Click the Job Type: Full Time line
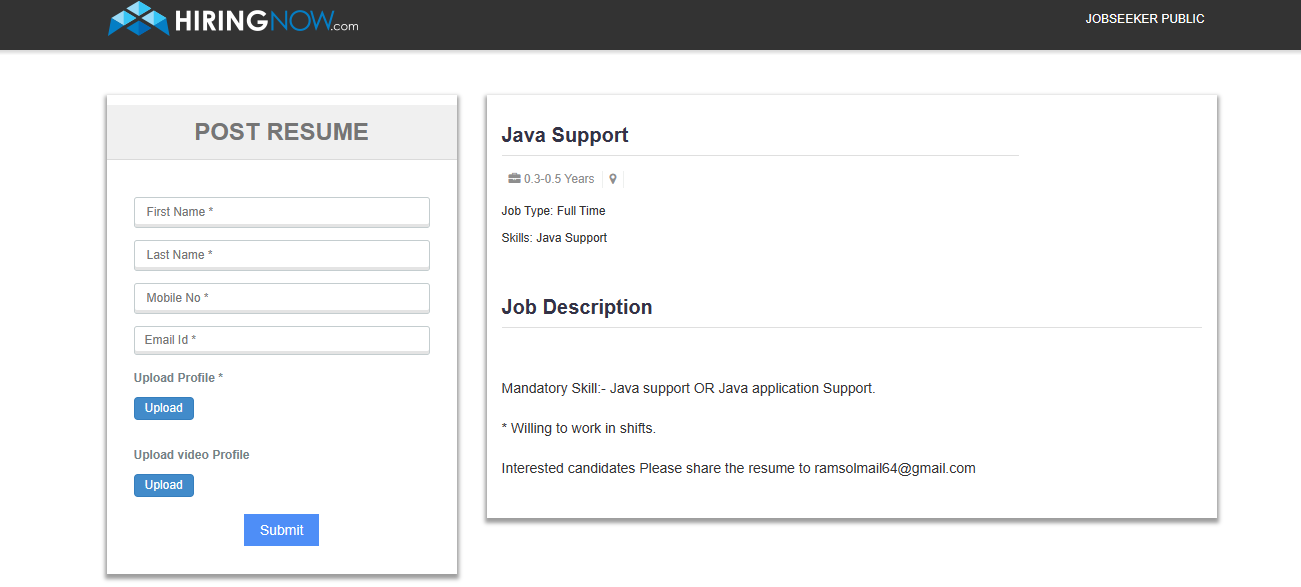This screenshot has height=587, width=1301. 553,211
